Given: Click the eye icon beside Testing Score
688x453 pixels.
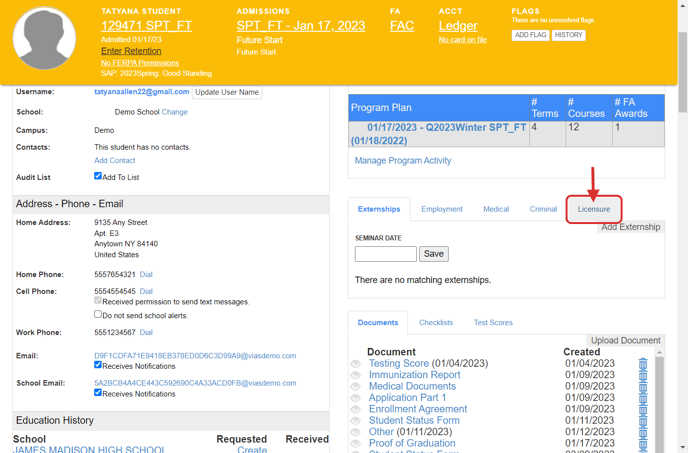Looking at the screenshot, I should 356,364.
